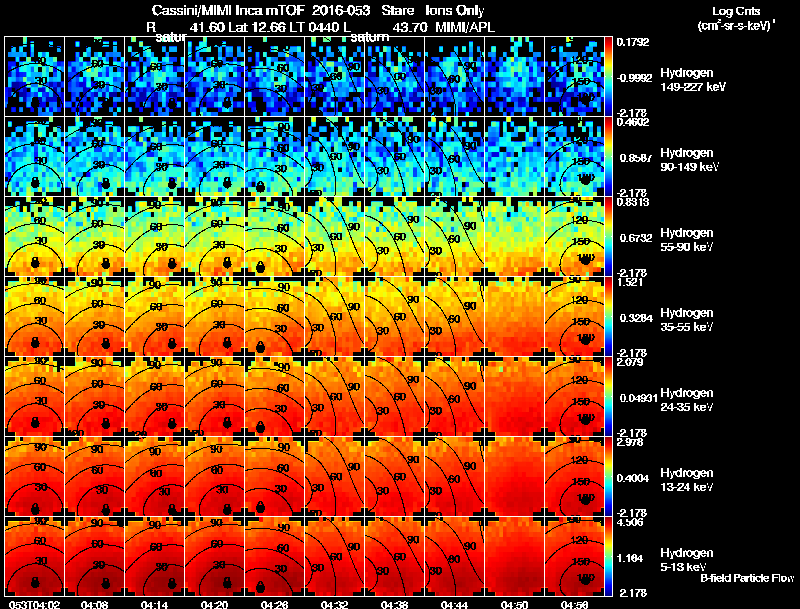
Task: Click the color bar for the 55-90 keV row
Action: (608, 236)
